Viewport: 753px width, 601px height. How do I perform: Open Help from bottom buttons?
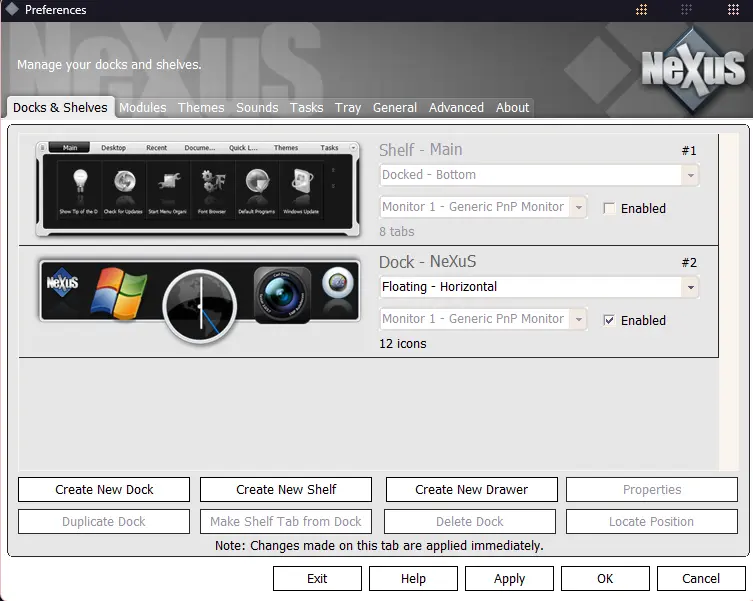pyautogui.click(x=413, y=578)
